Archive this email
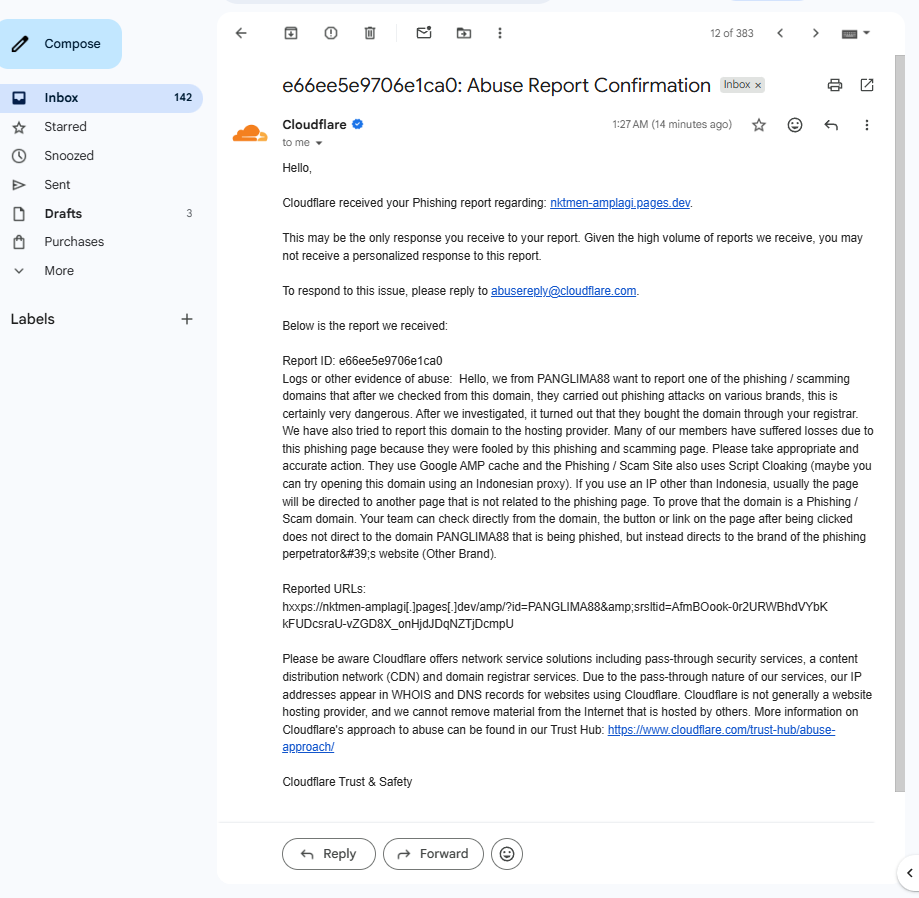This screenshot has width=919, height=898. tap(291, 33)
